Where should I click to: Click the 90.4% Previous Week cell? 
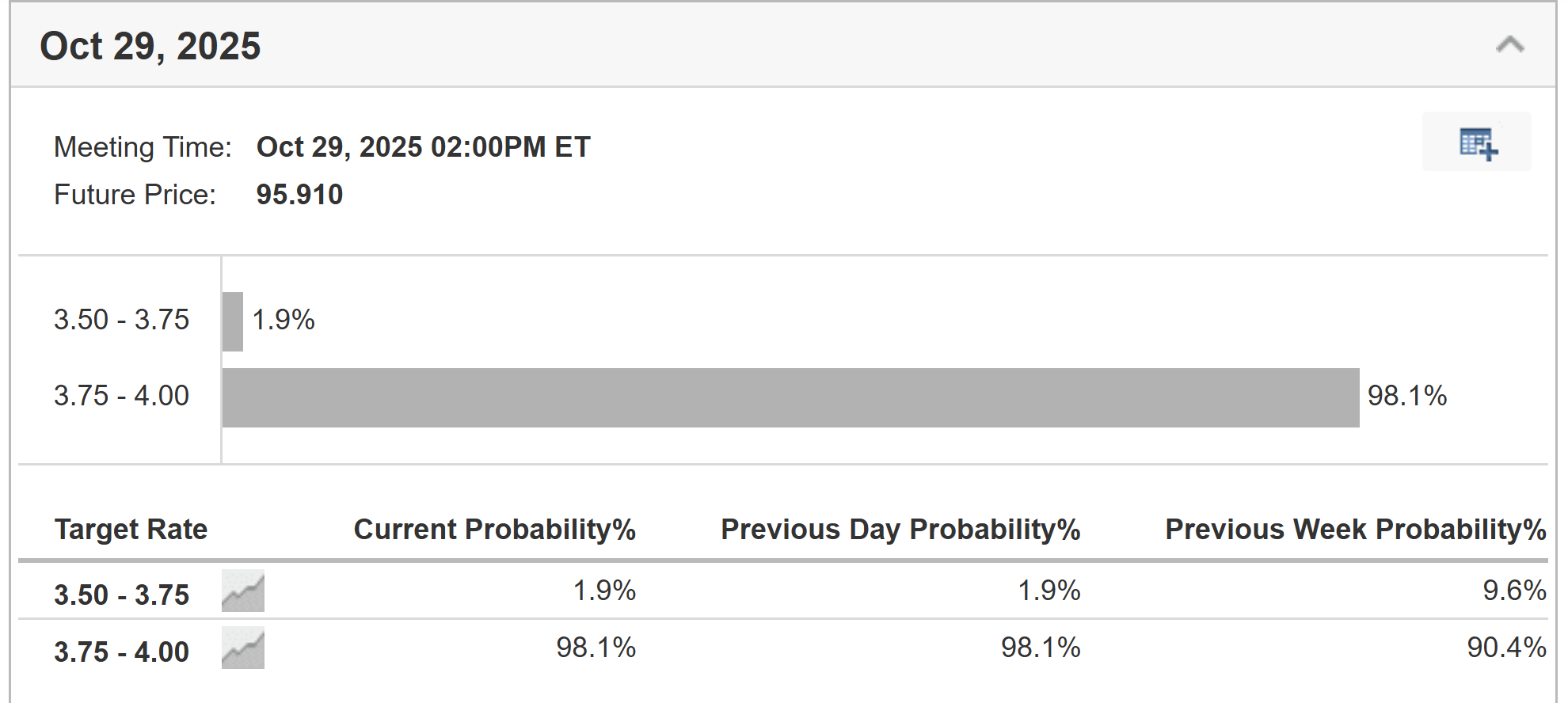click(x=1505, y=648)
